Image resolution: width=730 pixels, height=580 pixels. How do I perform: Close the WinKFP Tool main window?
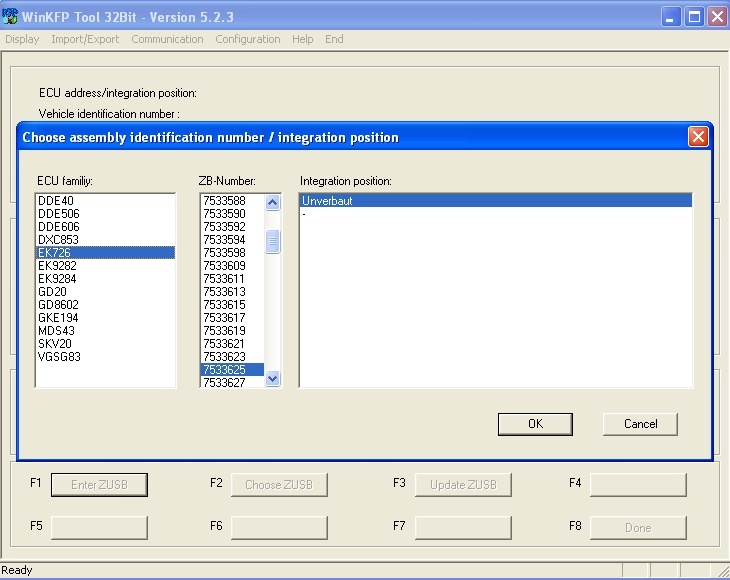pyautogui.click(x=717, y=17)
